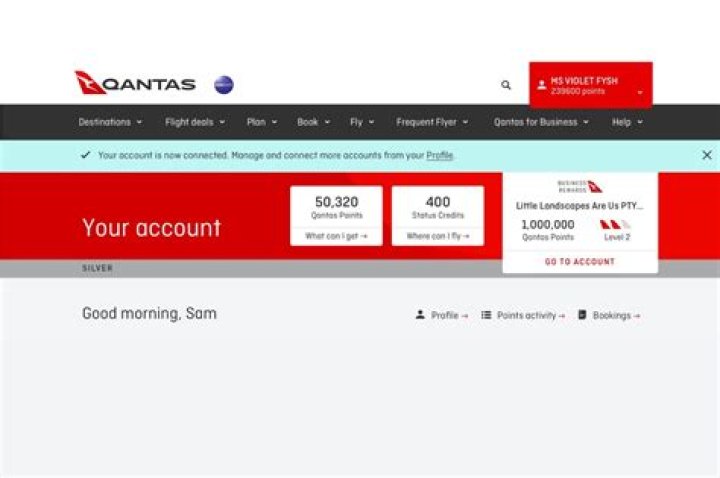Click GO TO ACCOUNT button
This screenshot has width=720, height=478.
click(x=580, y=262)
